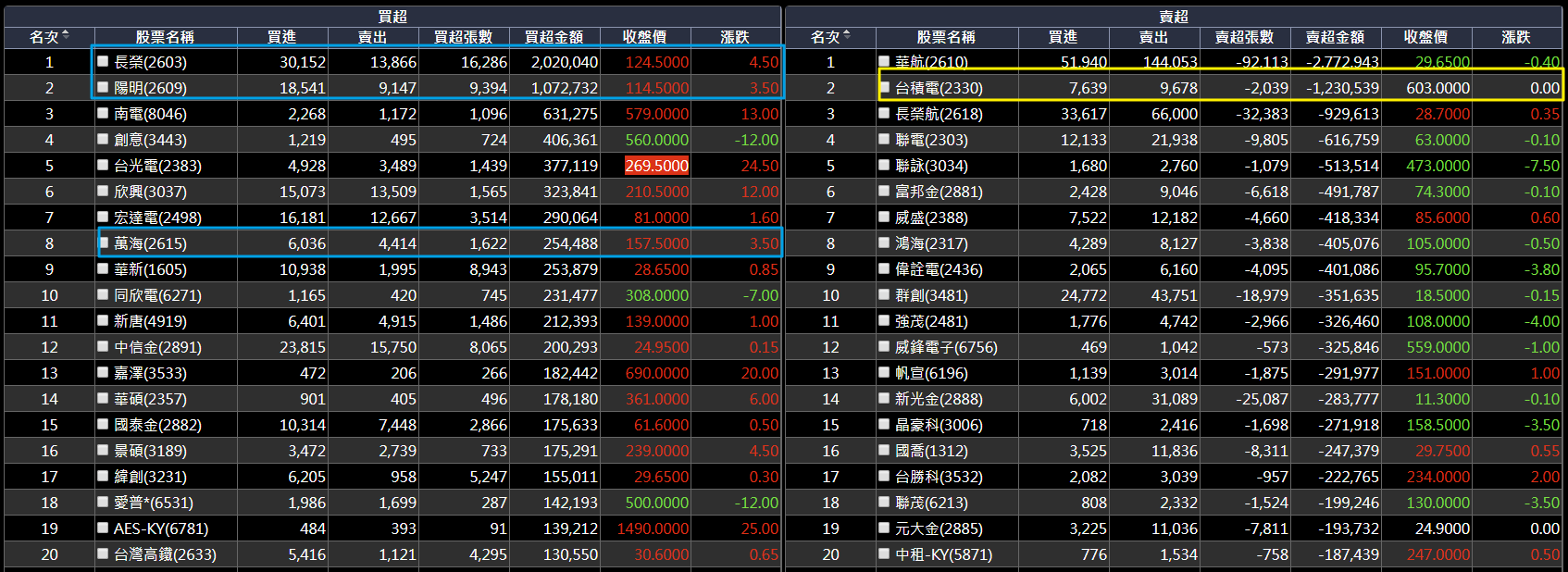Open stock 緯創(3231)
This screenshot has height=572, width=1568.
(x=150, y=477)
